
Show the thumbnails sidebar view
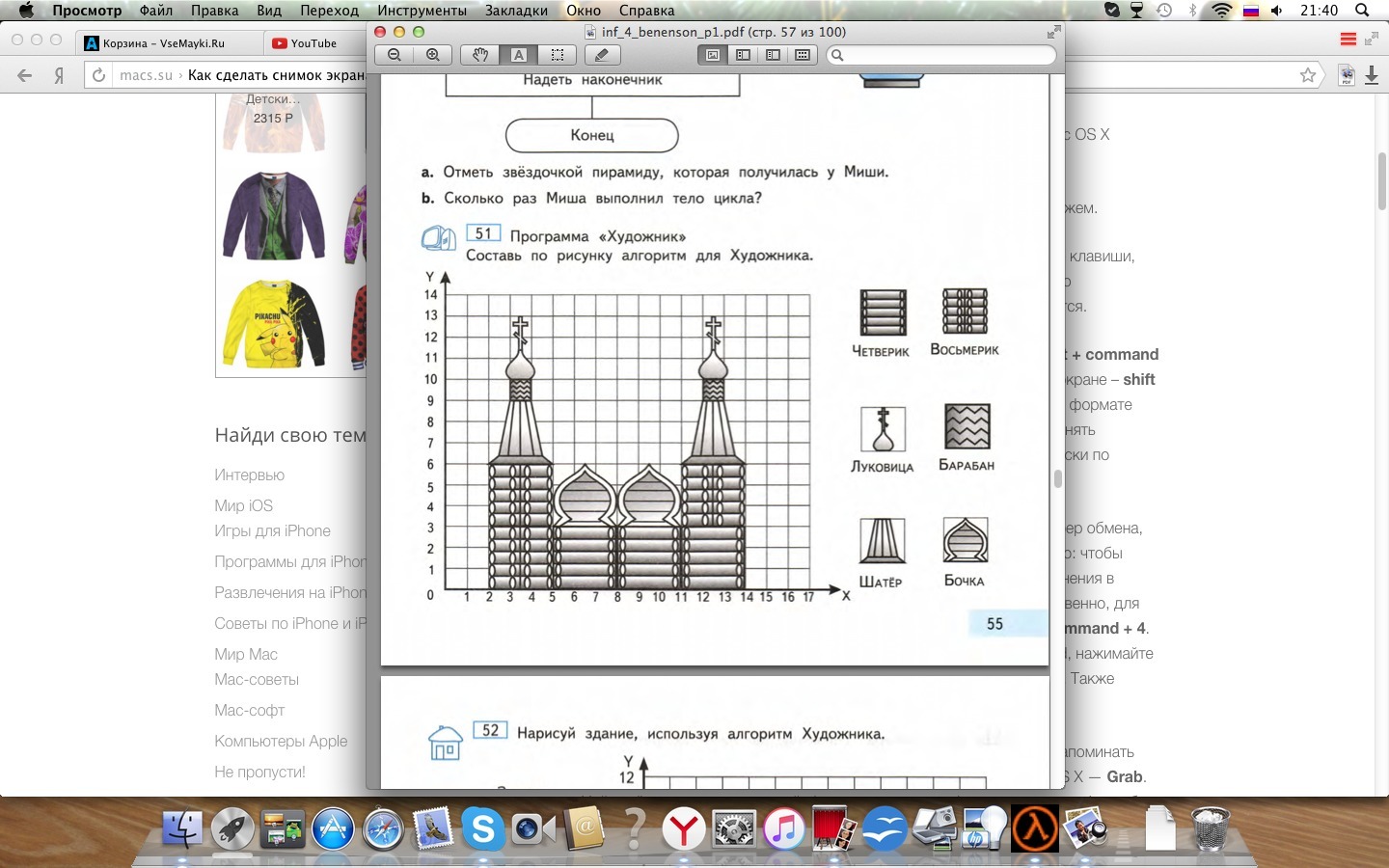click(743, 55)
